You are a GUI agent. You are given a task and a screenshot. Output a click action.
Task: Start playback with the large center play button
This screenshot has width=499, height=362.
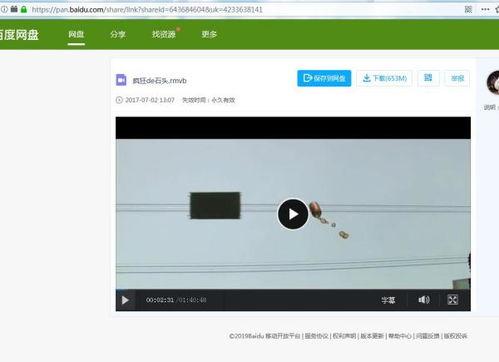pos(293,214)
